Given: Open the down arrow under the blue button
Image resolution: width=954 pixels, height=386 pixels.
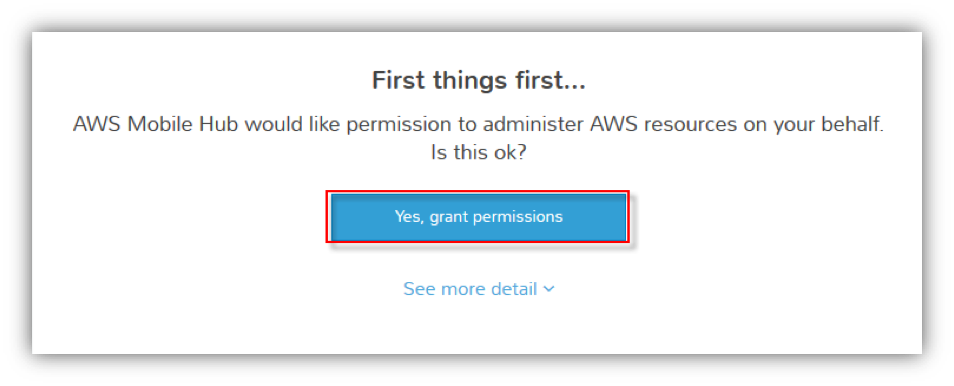Looking at the screenshot, I should (549, 289).
